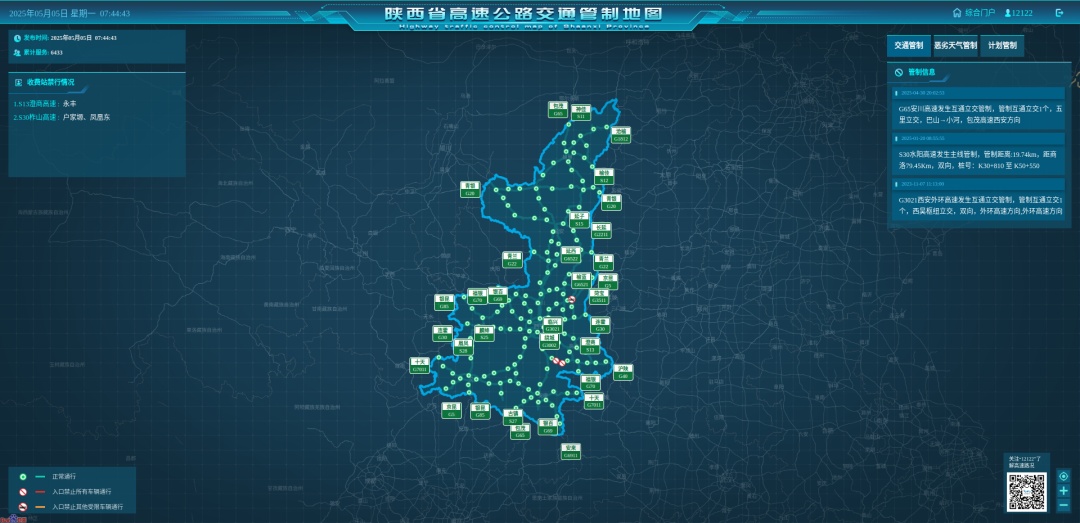Click the G6911 route sign on map
Screen dimensions: 1080x523
pyautogui.click(x=570, y=452)
